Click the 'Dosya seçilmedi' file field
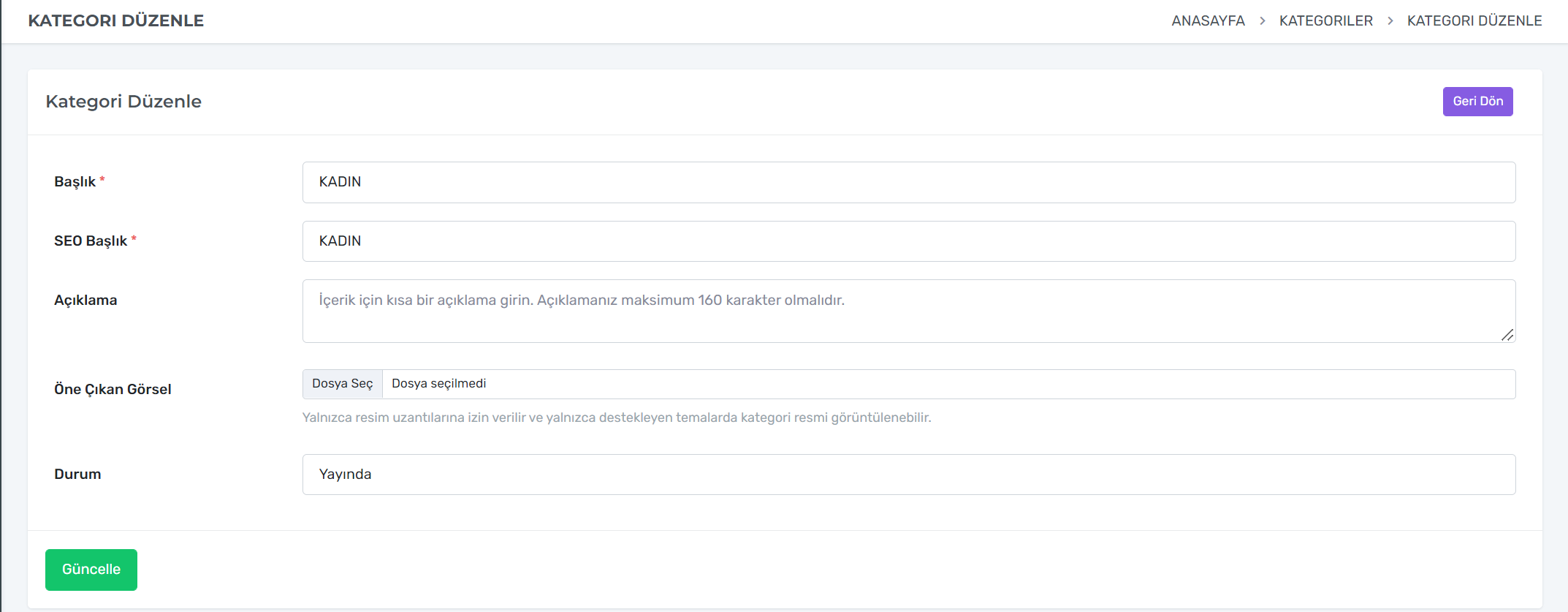Screen dimensions: 1568x612 pyautogui.click(x=948, y=384)
